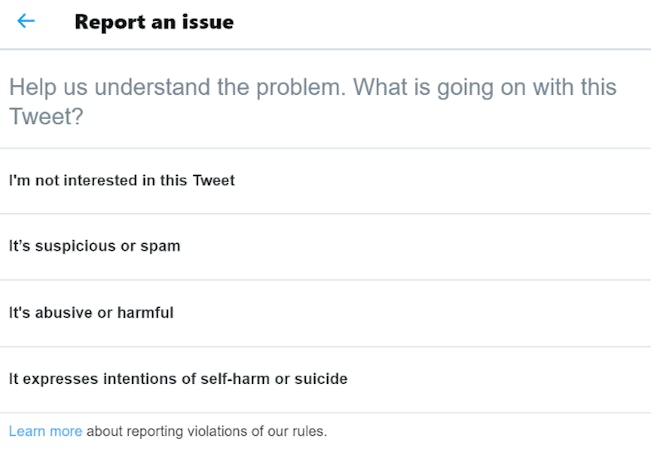The width and height of the screenshot is (651, 460).
Task: Choose "It's suspicious or spam" option
Action: click(x=95, y=246)
